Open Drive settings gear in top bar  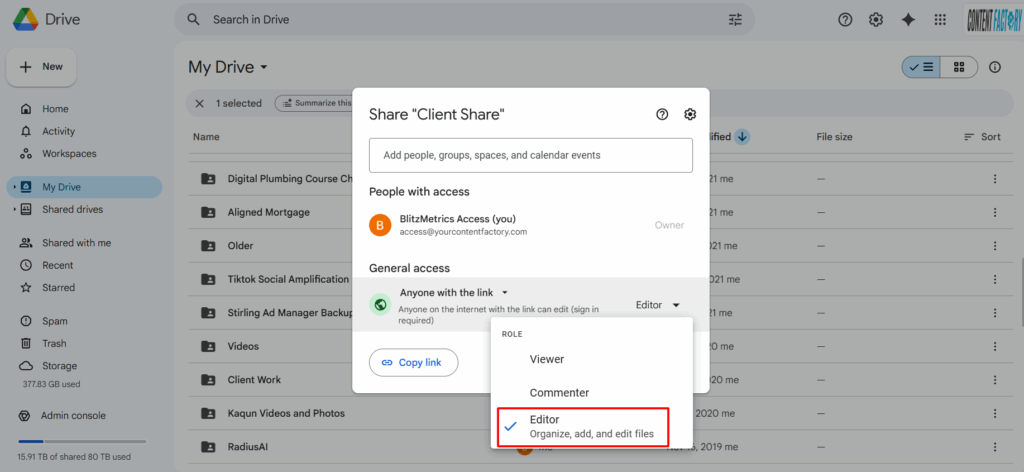point(876,19)
